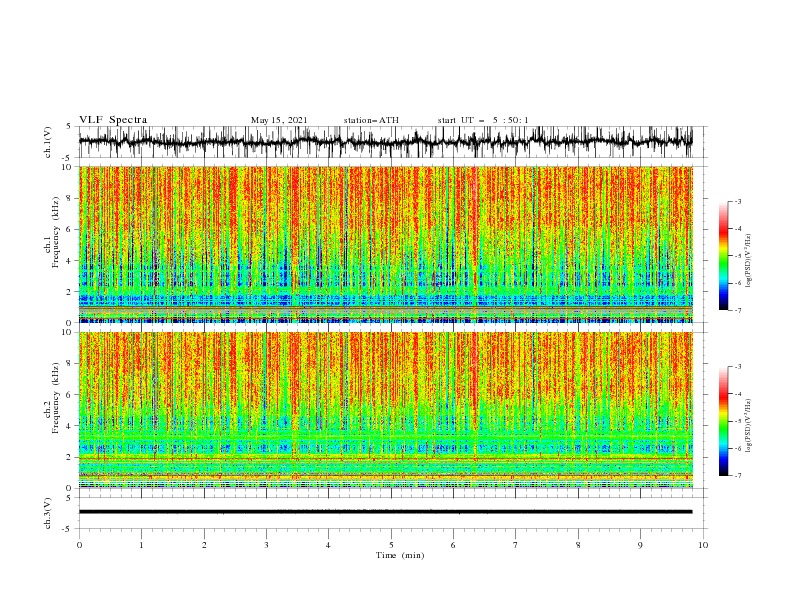Click the 'ch.1(V)' axis label
792x612 pixels.
tap(48, 142)
